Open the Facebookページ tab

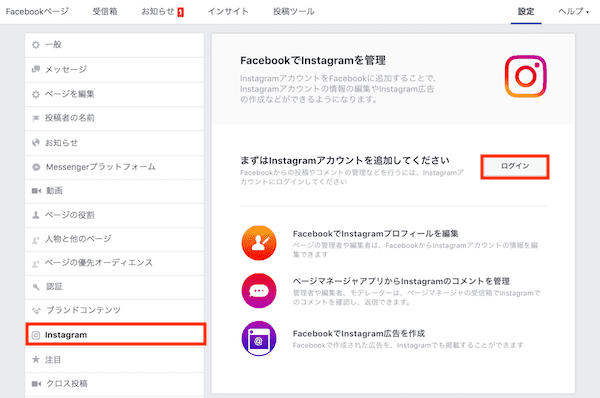37,11
